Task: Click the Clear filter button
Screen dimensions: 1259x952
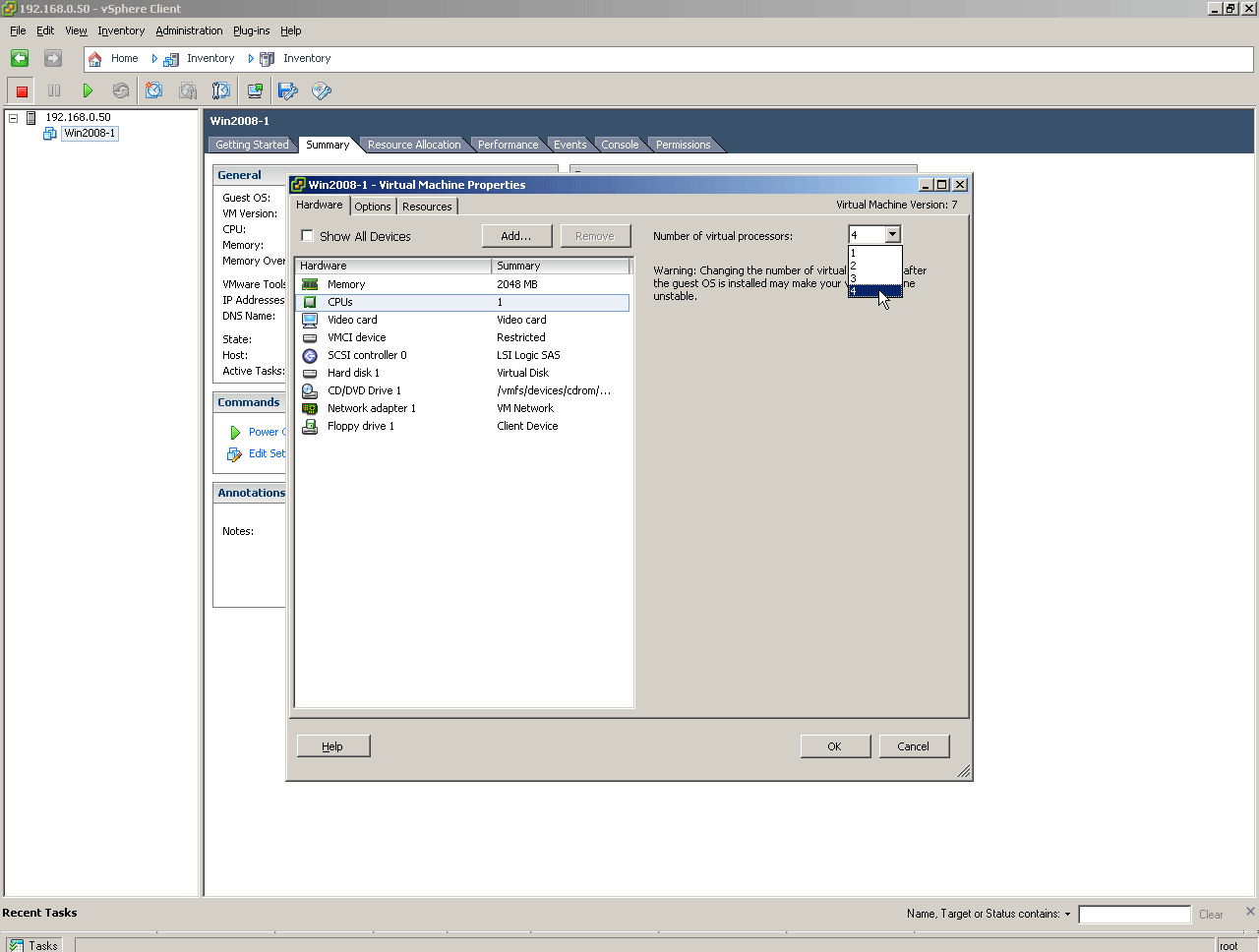Action: [x=1211, y=915]
